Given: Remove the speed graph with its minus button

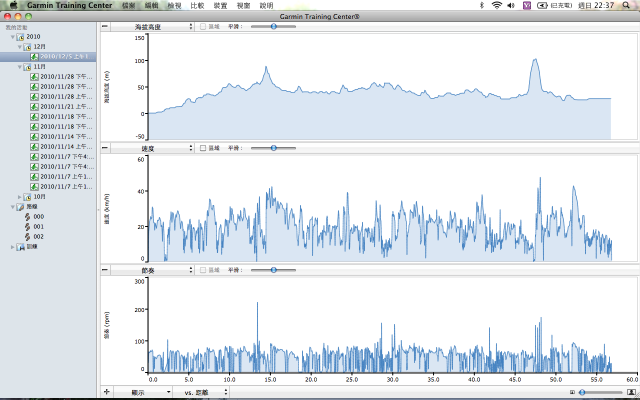Looking at the screenshot, I should point(105,148).
